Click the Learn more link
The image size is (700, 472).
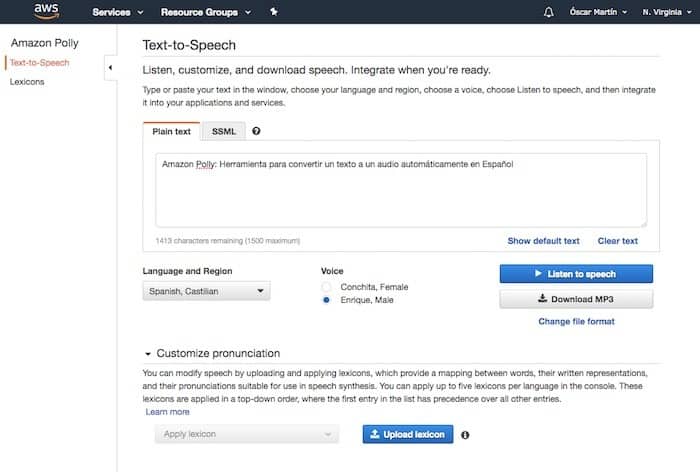click(x=167, y=412)
